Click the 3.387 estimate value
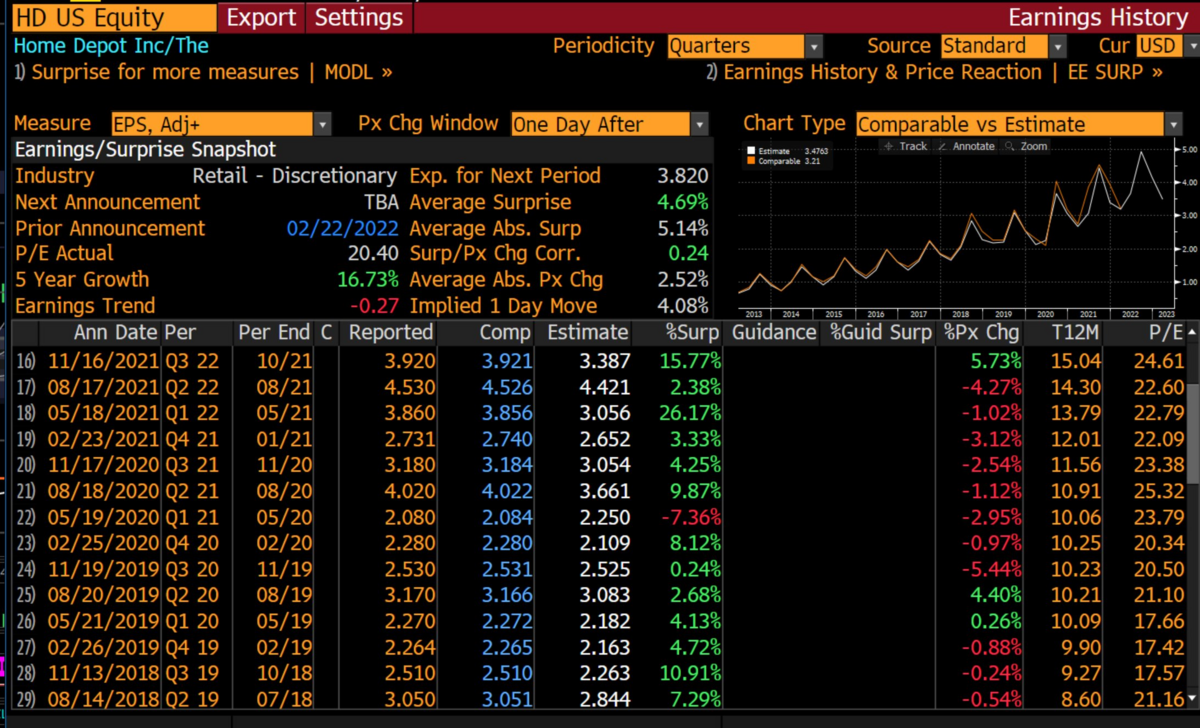 pos(604,360)
